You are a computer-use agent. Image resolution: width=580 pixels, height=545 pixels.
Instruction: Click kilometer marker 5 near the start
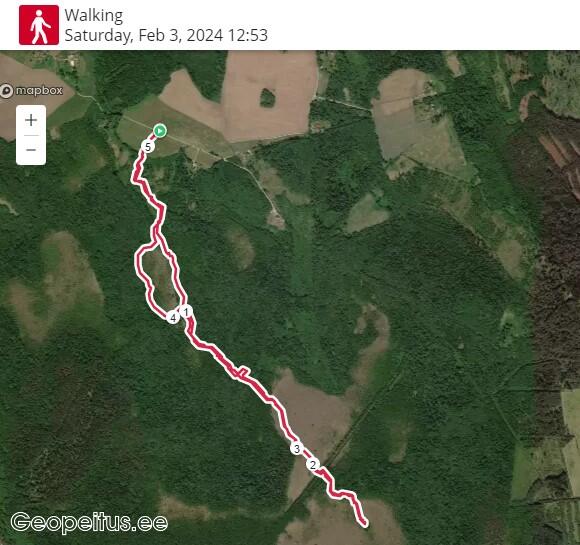(148, 147)
